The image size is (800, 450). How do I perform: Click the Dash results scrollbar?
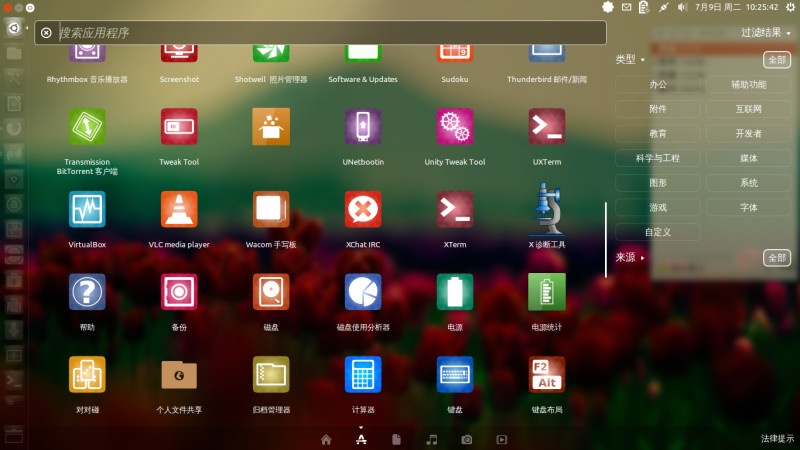(606, 240)
